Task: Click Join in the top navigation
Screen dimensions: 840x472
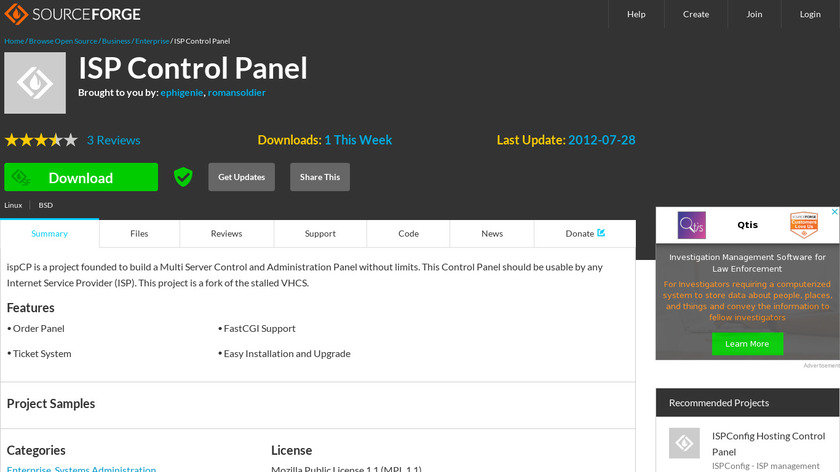Action: [754, 14]
